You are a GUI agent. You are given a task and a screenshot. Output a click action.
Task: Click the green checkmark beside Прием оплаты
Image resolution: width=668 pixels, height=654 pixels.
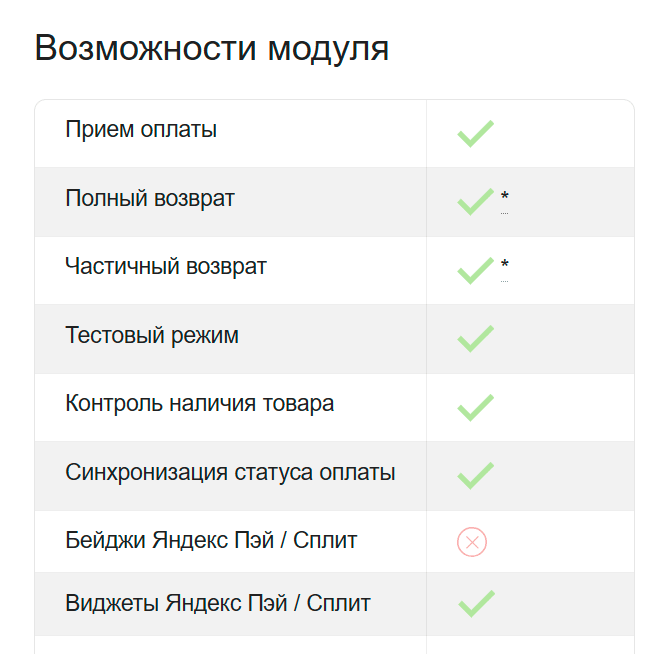pyautogui.click(x=475, y=134)
